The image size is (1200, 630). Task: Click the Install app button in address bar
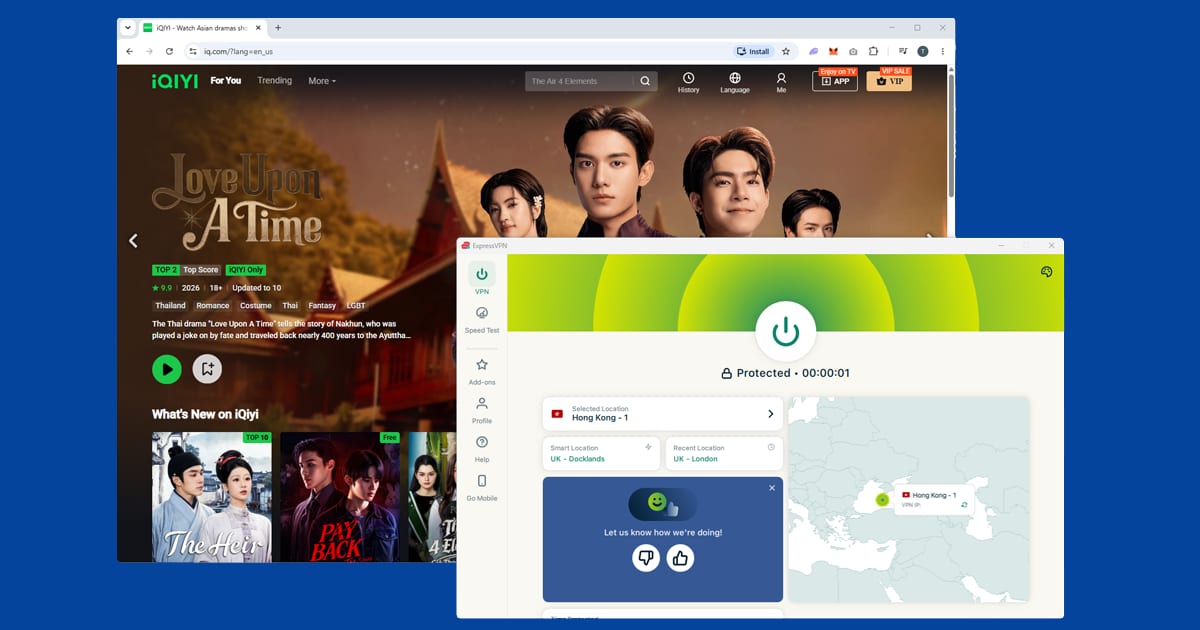tap(753, 51)
